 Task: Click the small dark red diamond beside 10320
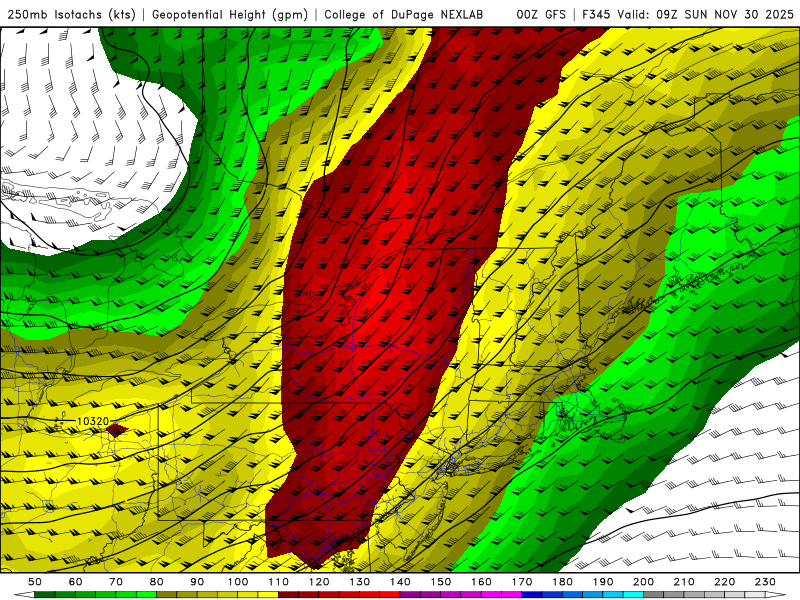click(117, 431)
